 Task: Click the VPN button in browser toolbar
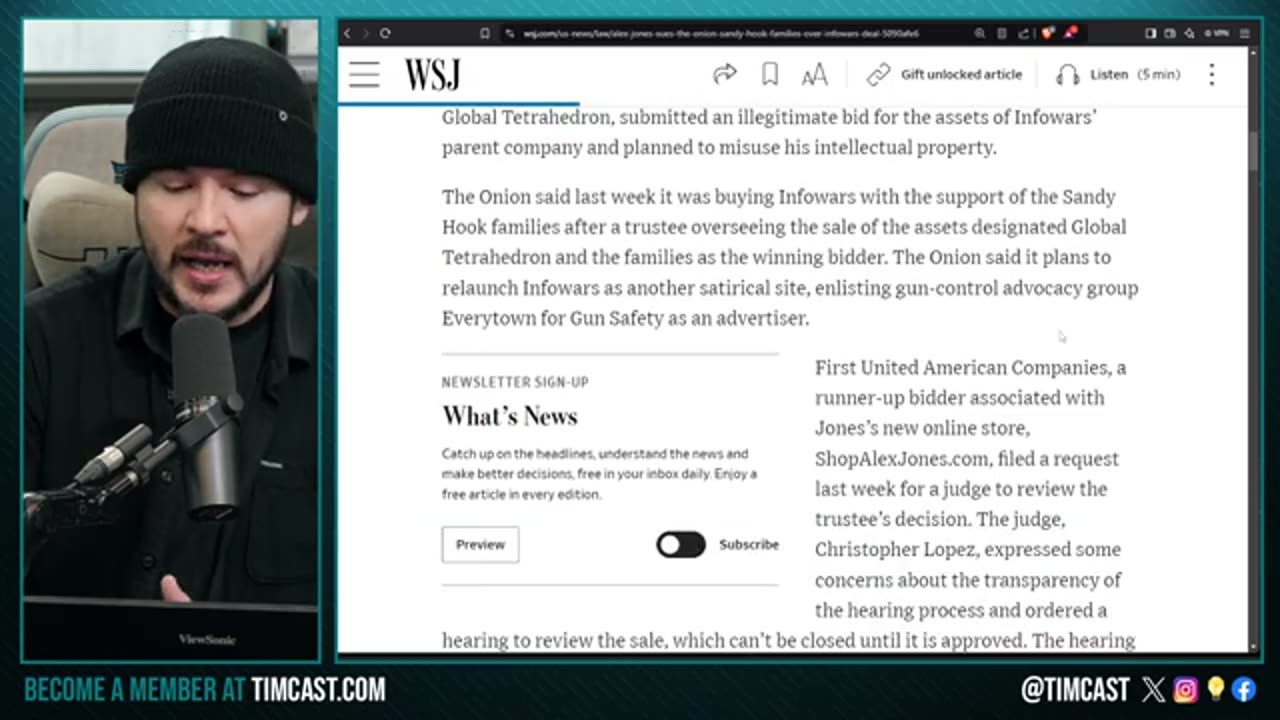[x=1216, y=33]
